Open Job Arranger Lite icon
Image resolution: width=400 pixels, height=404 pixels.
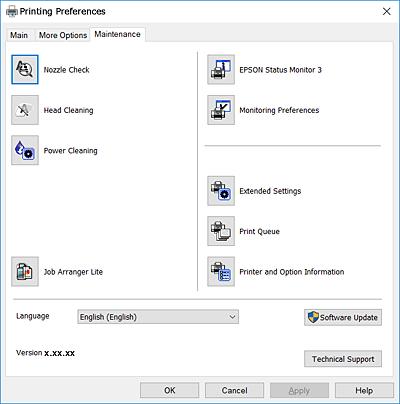25,272
